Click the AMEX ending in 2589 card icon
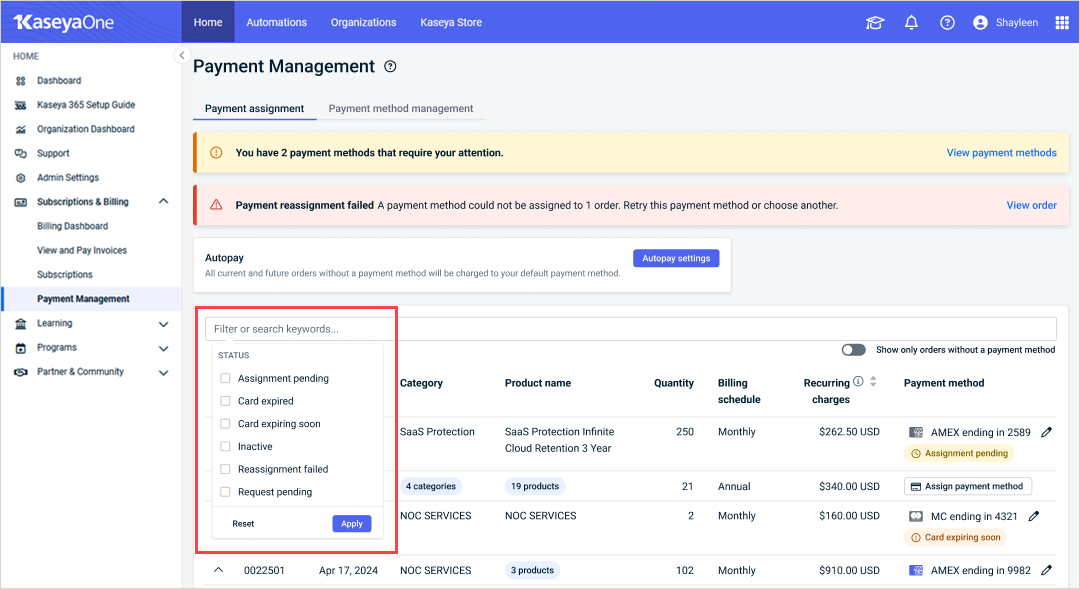1080x589 pixels. (915, 432)
